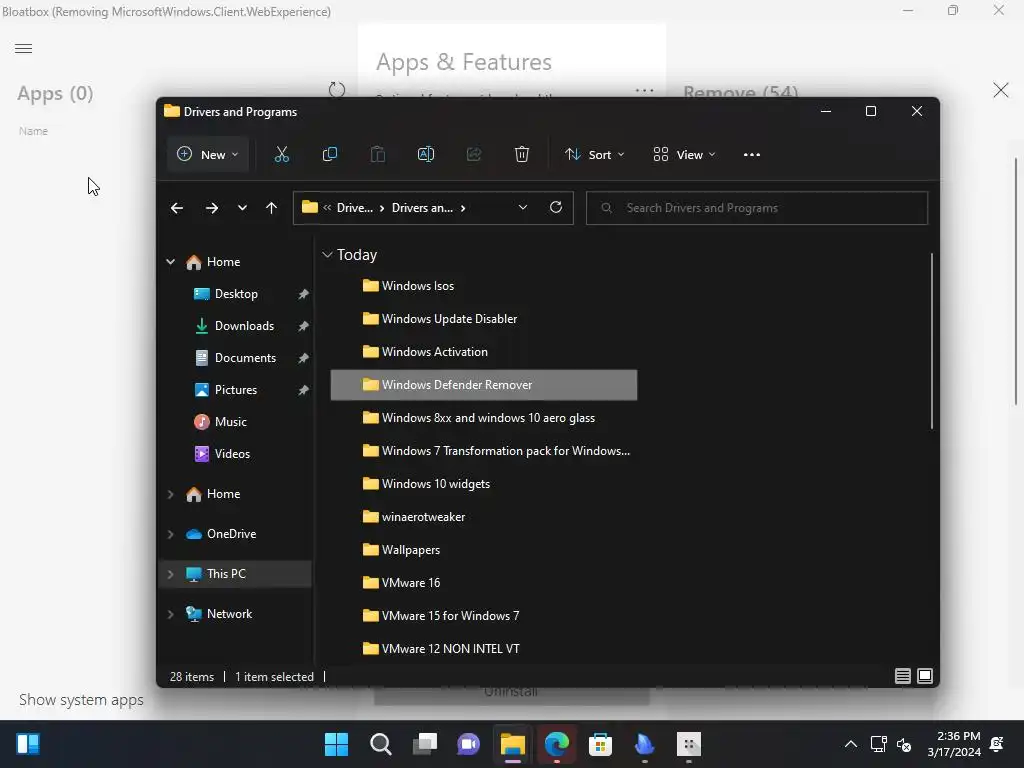The width and height of the screenshot is (1024, 768).
Task: Click the Copy icon in Explorer toolbar
Action: 330,155
